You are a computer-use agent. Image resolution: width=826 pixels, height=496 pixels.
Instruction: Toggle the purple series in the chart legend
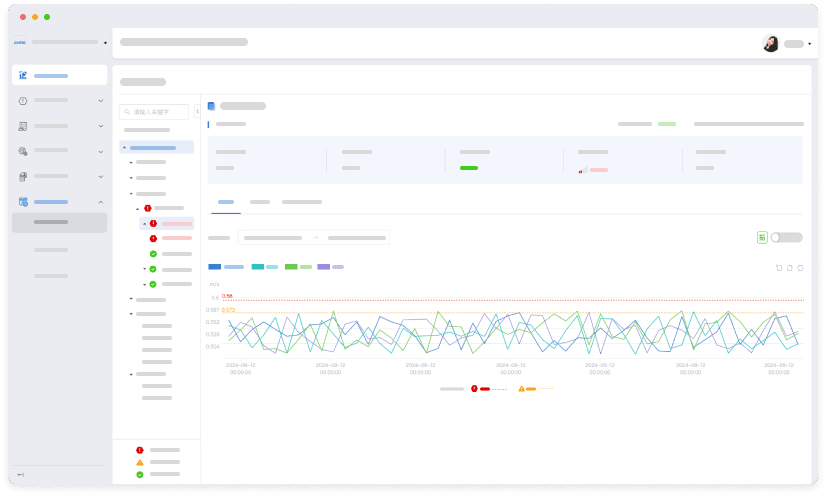323,267
